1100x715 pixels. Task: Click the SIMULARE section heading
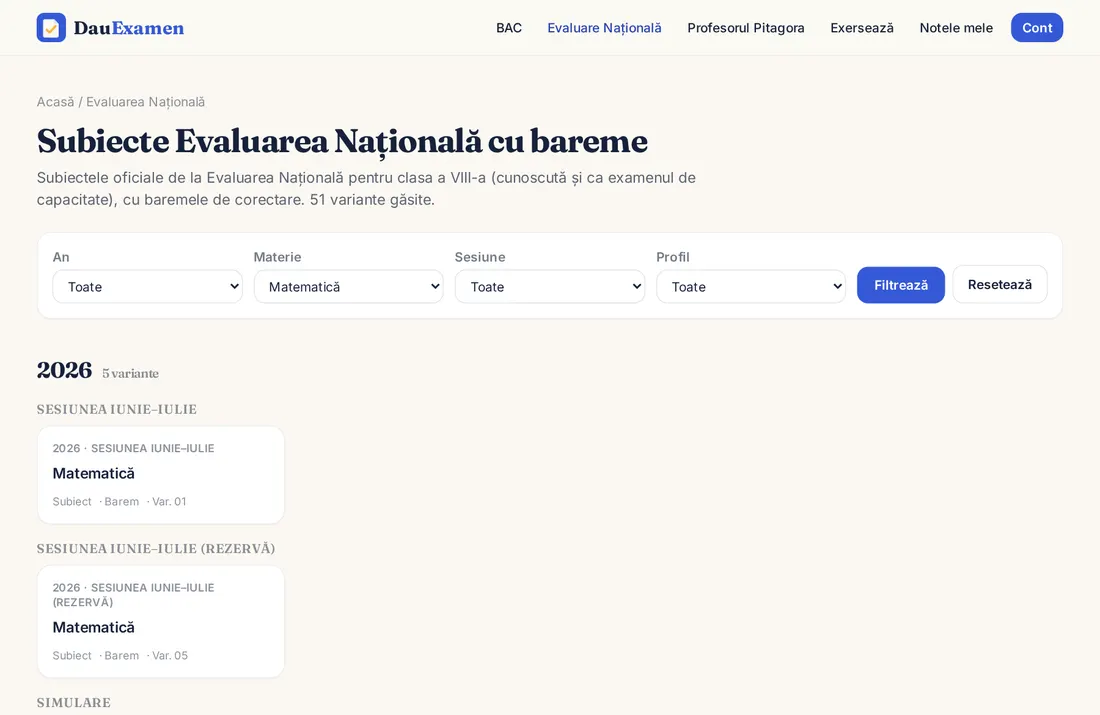click(x=74, y=702)
